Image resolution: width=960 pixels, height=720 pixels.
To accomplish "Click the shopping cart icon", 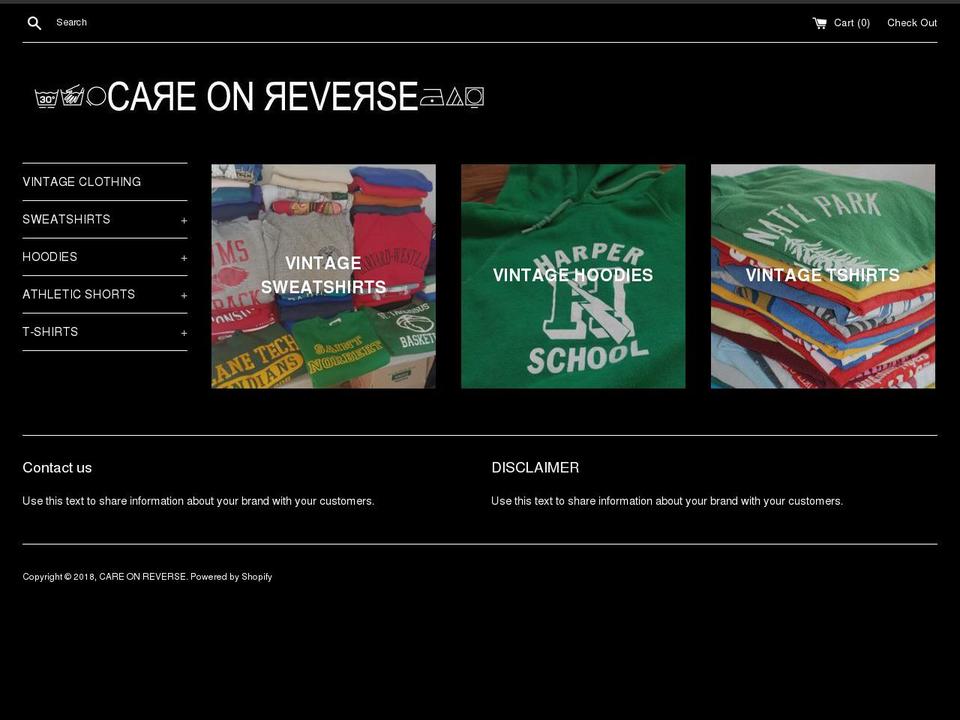I will click(x=819, y=23).
